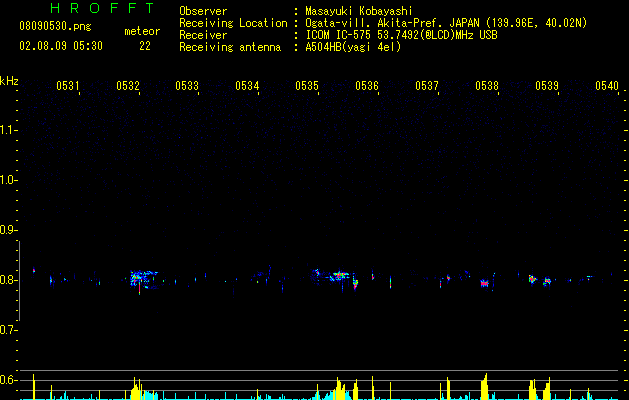Screen dimensions: 629x400
Task: Click the date stamp 02.08.09 05:30
Action: pyautogui.click(x=61, y=46)
